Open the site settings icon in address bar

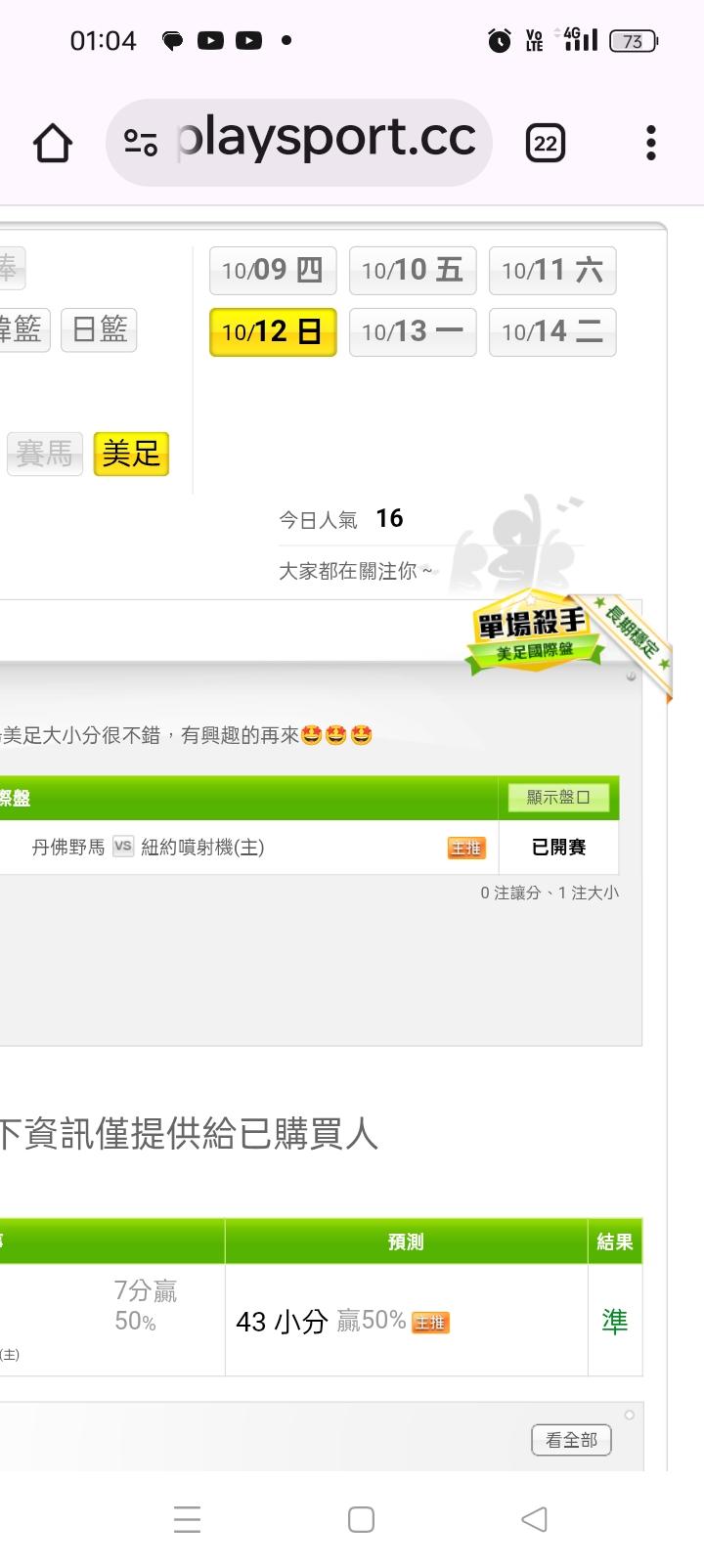pos(141,144)
